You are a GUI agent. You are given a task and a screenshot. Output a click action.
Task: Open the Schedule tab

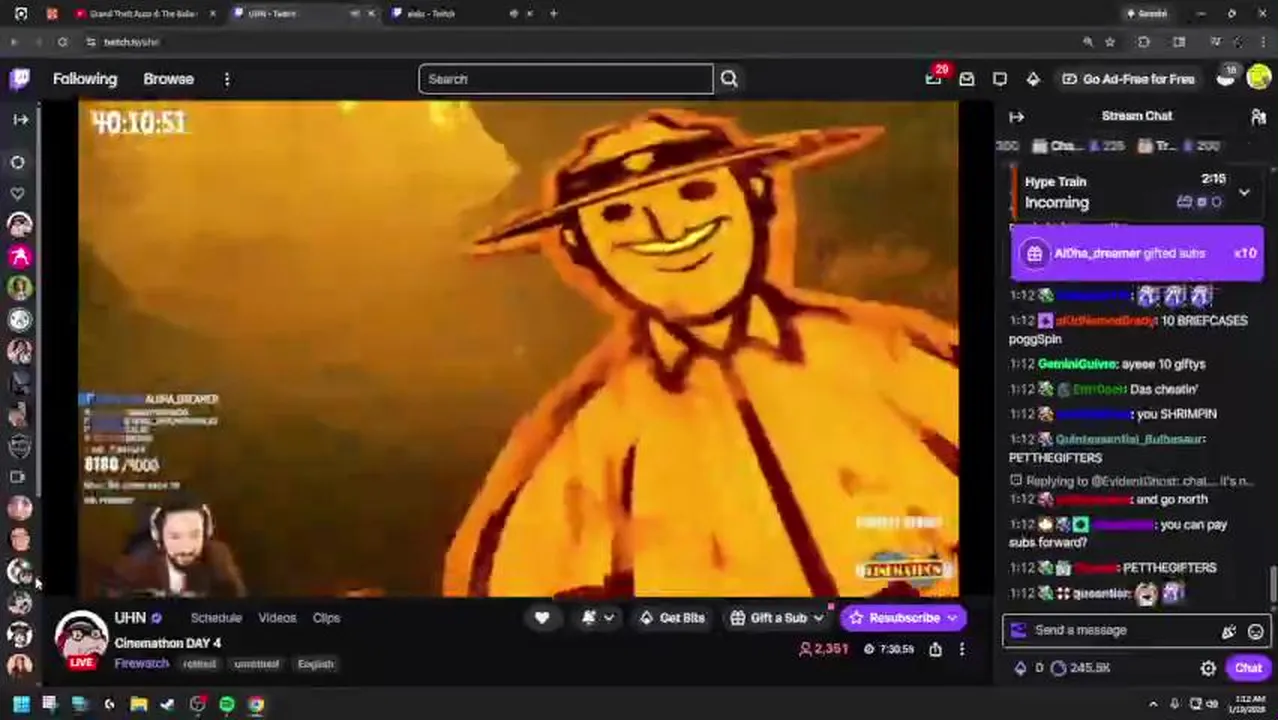(216, 618)
